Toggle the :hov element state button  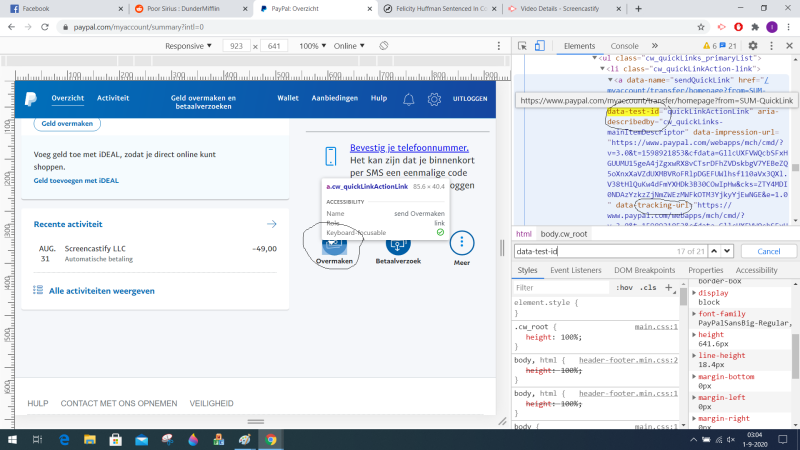(624, 287)
